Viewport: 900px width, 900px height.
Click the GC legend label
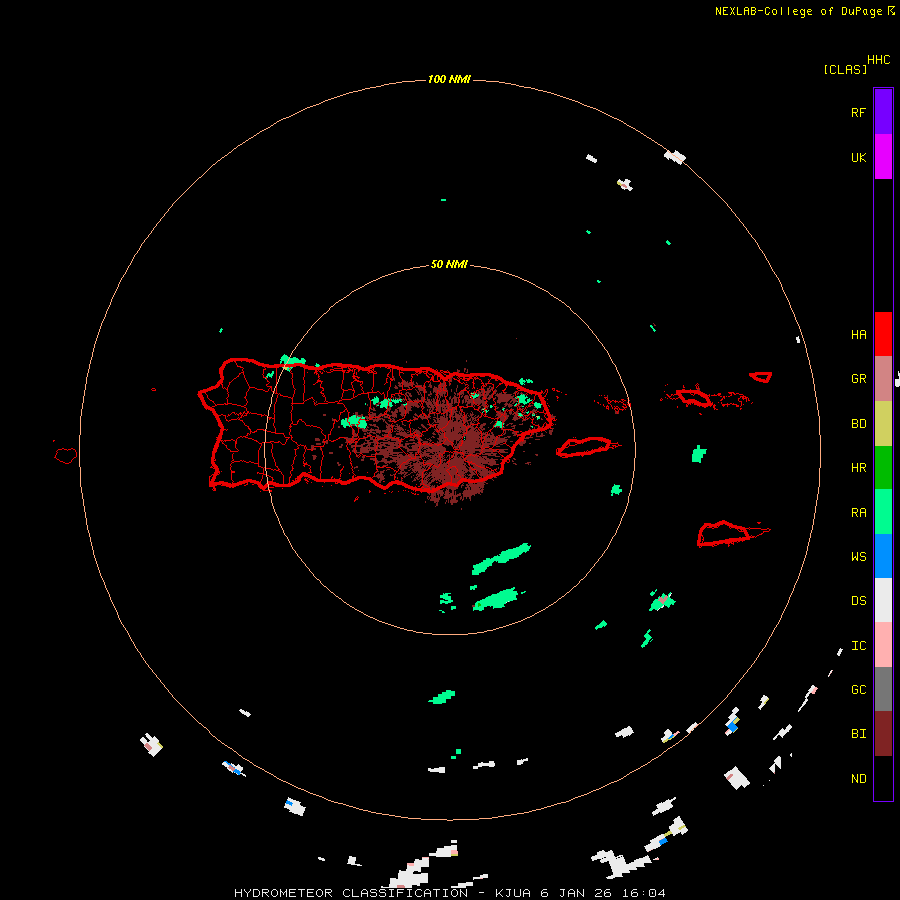pyautogui.click(x=858, y=690)
